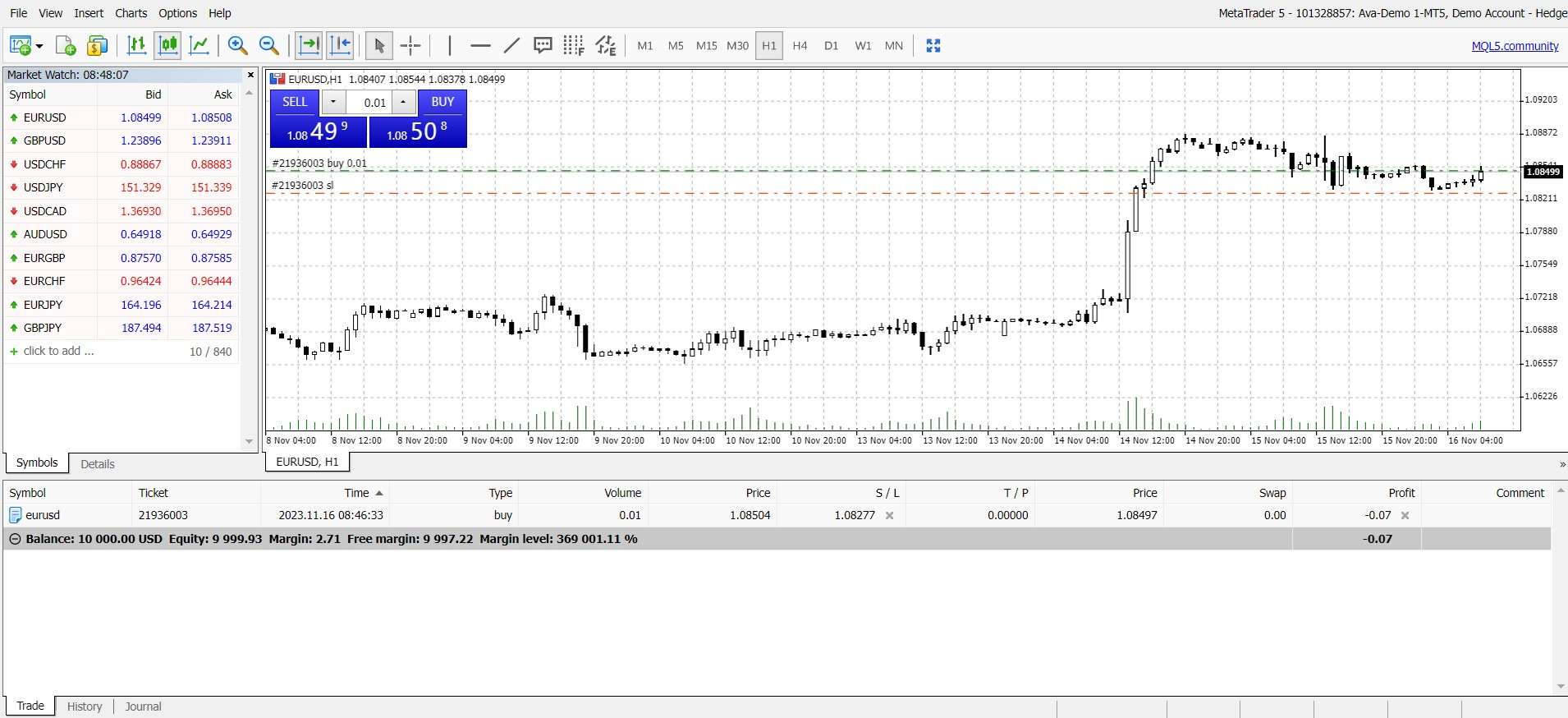Select USDJPY row in Market Watch
1568x718 pixels.
point(121,187)
